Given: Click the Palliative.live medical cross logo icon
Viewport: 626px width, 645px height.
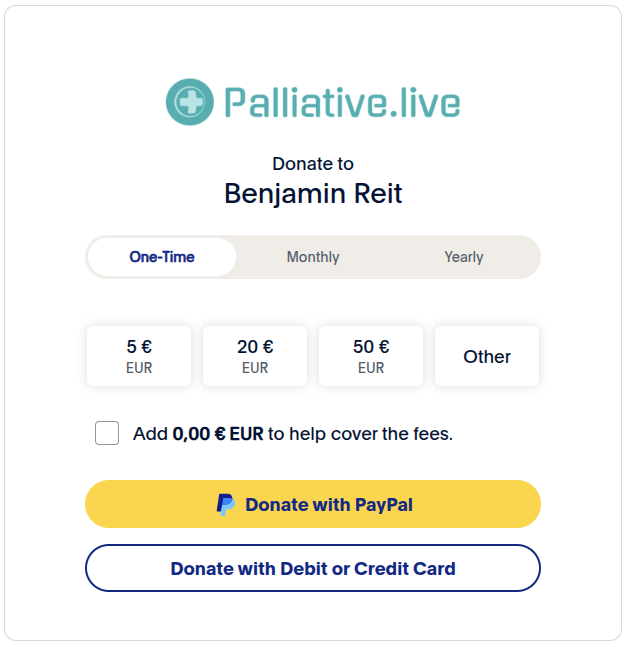Looking at the screenshot, I should pos(189,103).
